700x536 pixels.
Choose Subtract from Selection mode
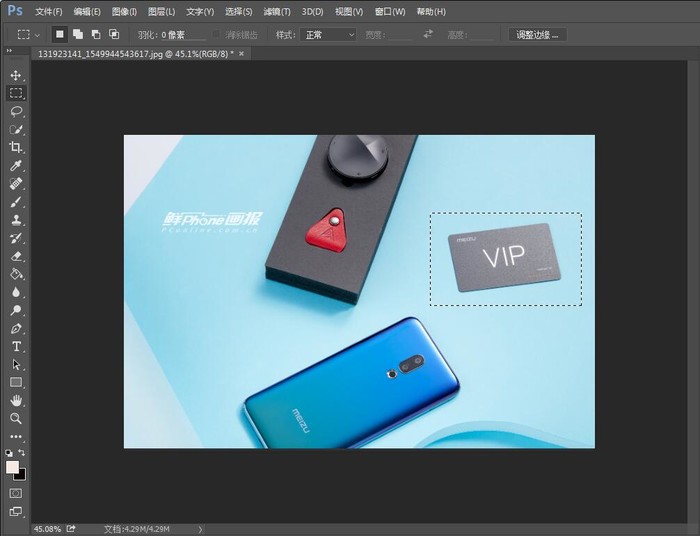coord(96,34)
